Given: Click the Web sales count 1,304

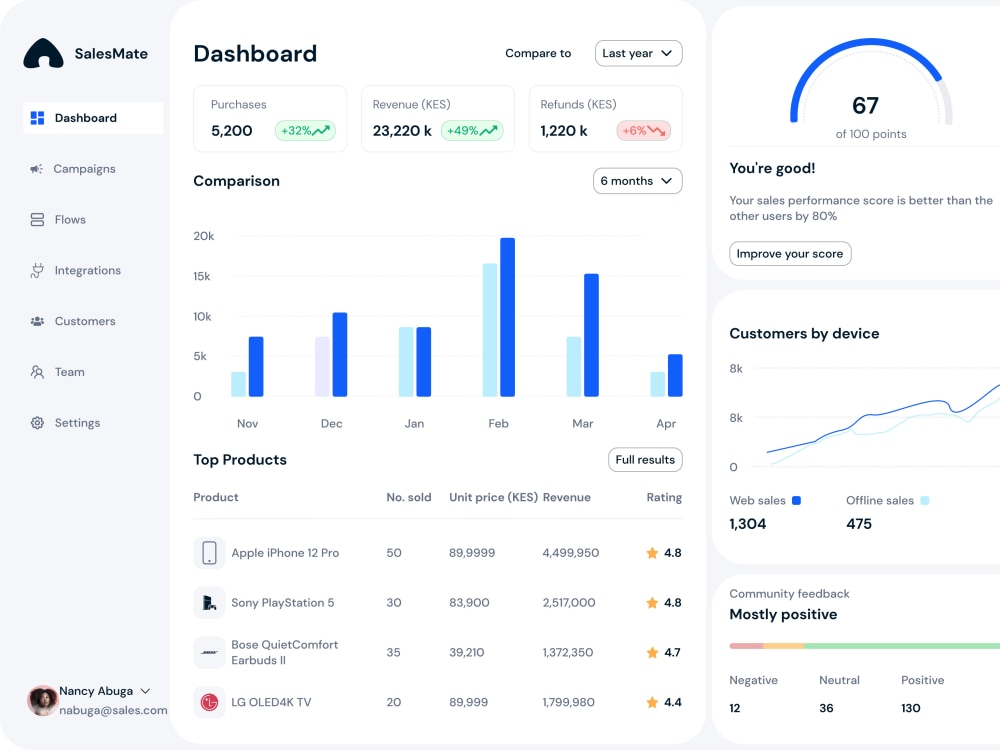Looking at the screenshot, I should [748, 524].
